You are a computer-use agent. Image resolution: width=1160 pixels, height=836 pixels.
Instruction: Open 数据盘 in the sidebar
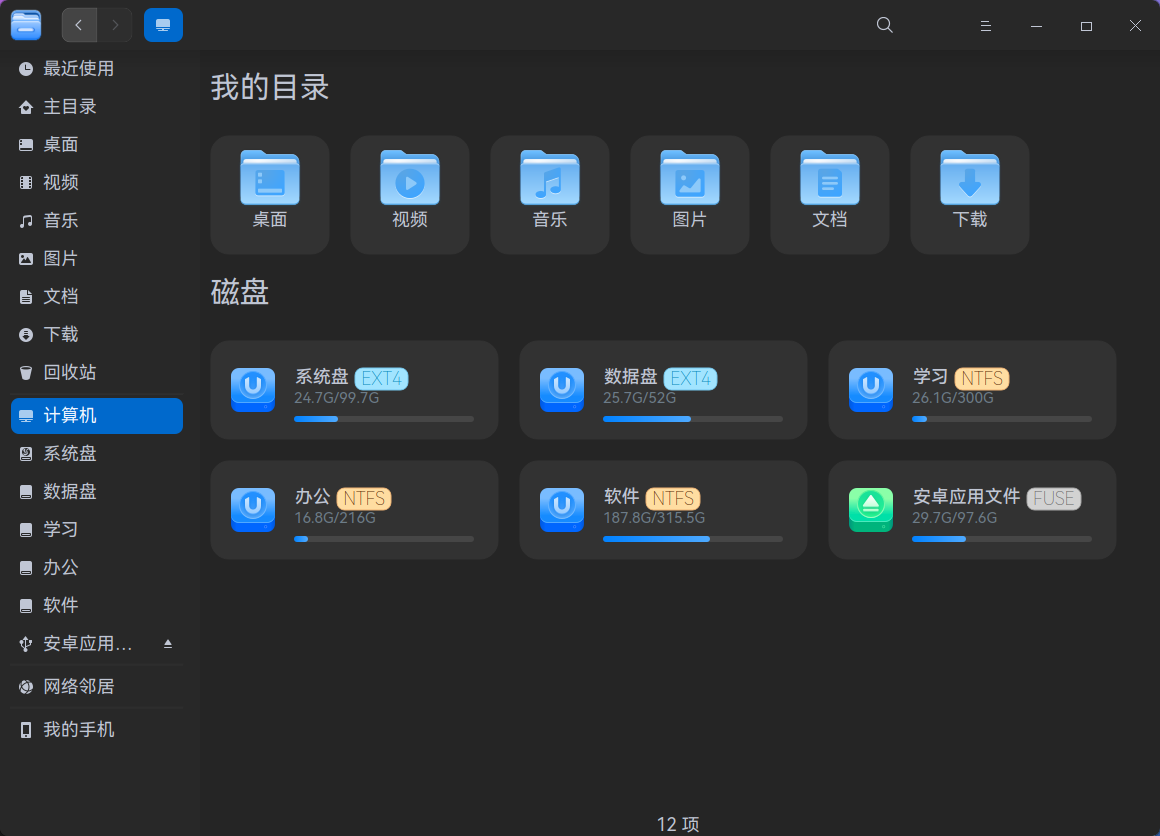coord(97,491)
